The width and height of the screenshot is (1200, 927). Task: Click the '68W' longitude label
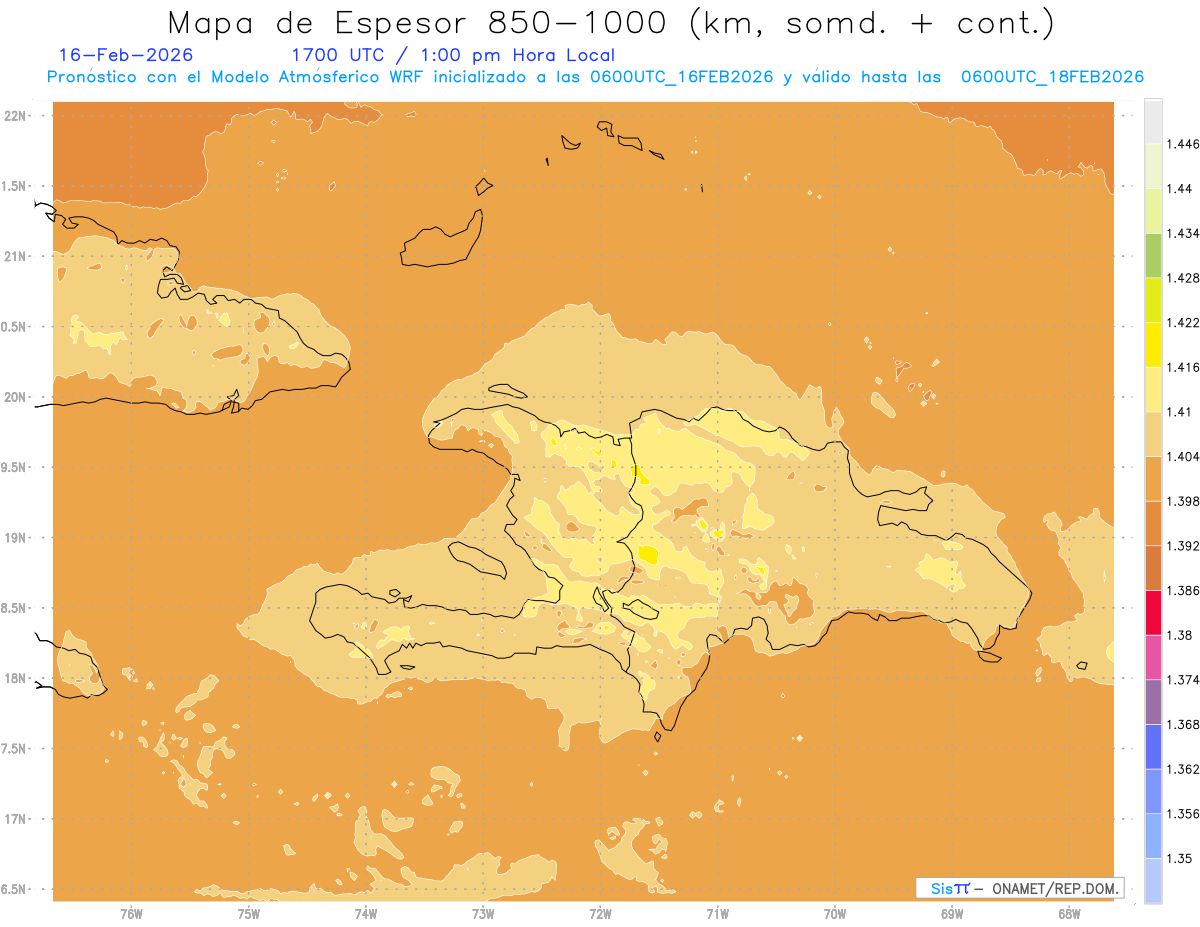point(1069,913)
